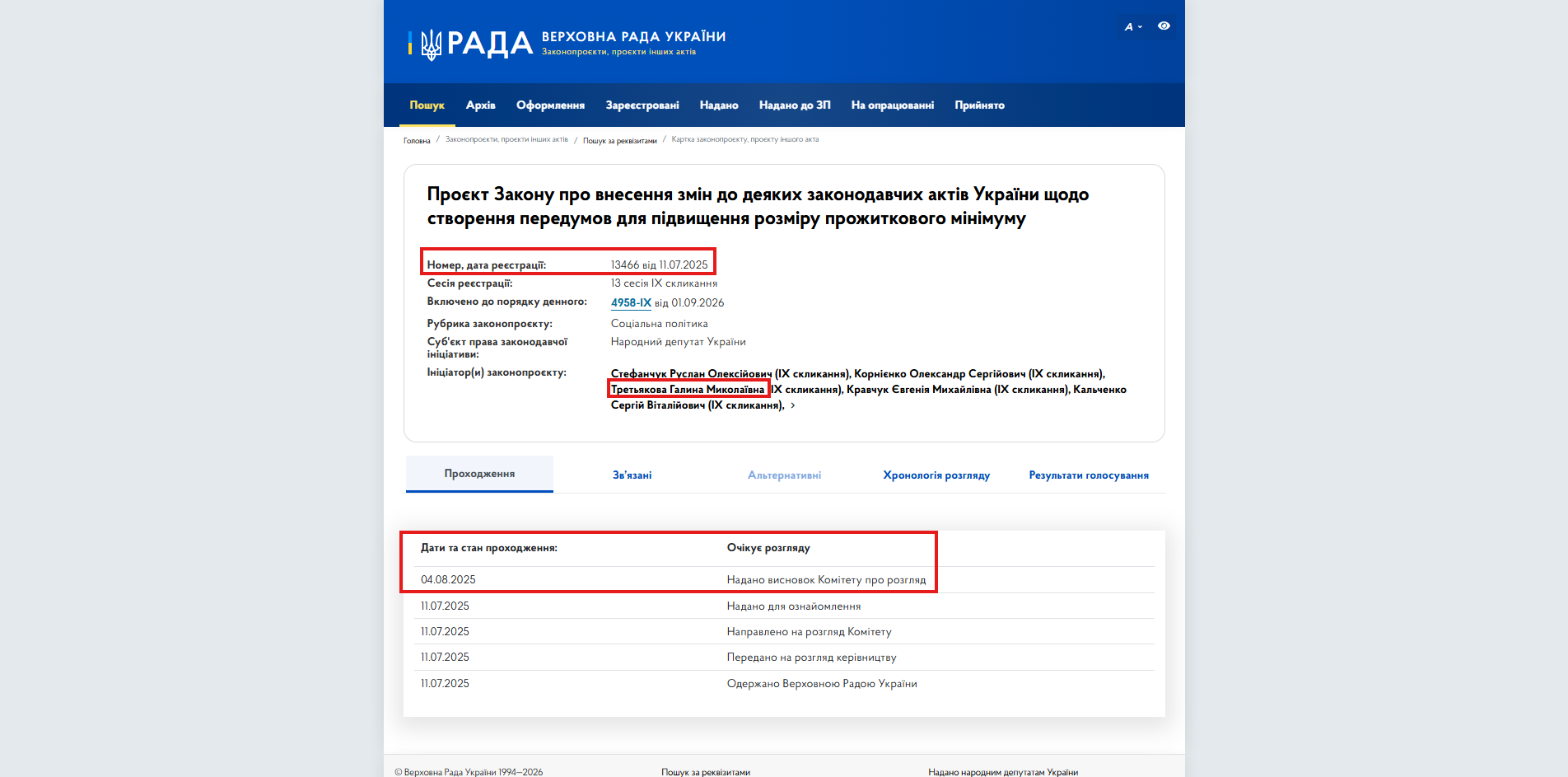The height and width of the screenshot is (777, 1568).
Task: Open На опрацюванні section
Action: pos(893,105)
